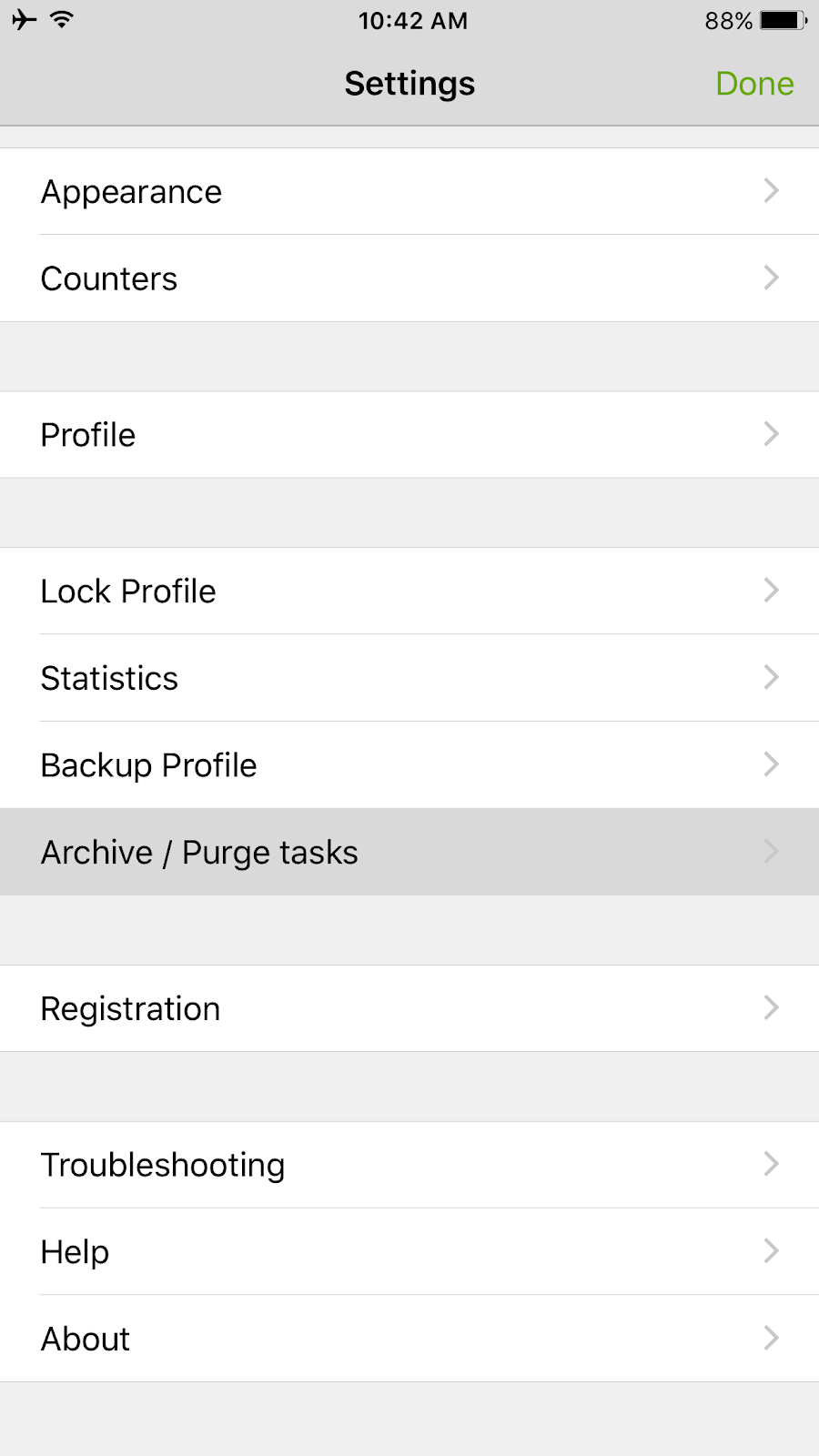Tap the Done button
The image size is (819, 1456).
tap(754, 84)
